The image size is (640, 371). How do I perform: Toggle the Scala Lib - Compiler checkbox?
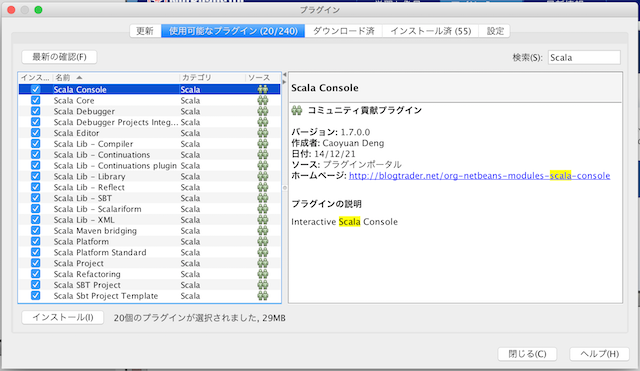coord(36,144)
